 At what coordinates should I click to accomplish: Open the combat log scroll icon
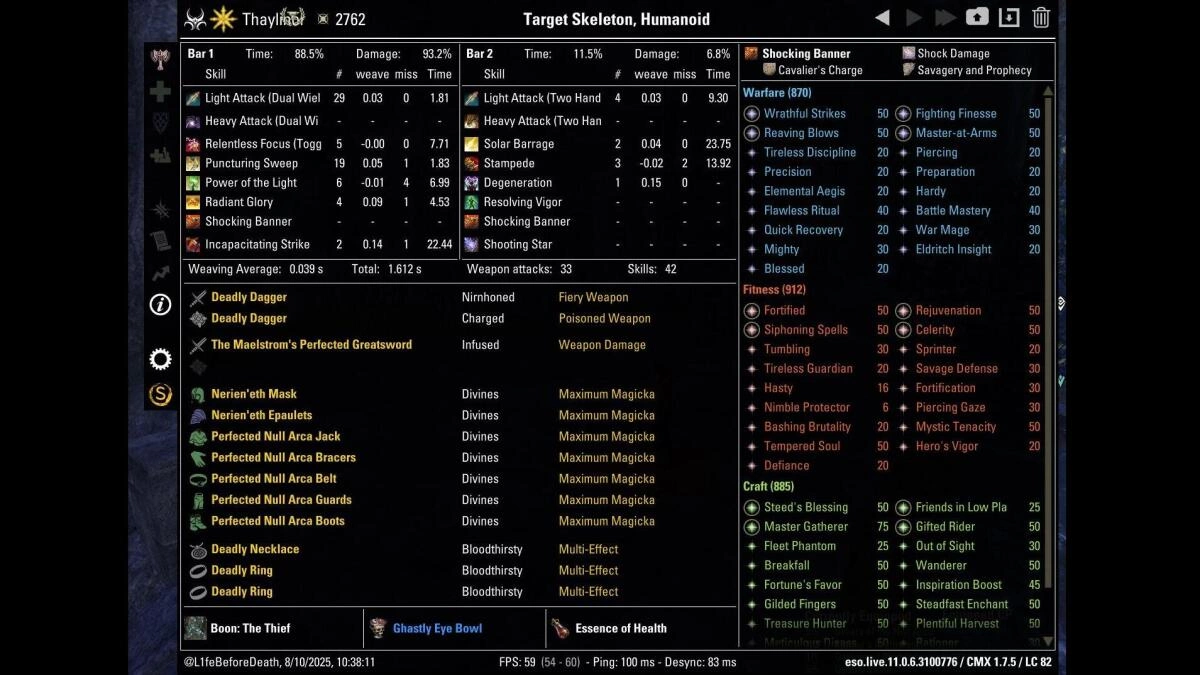tap(160, 240)
